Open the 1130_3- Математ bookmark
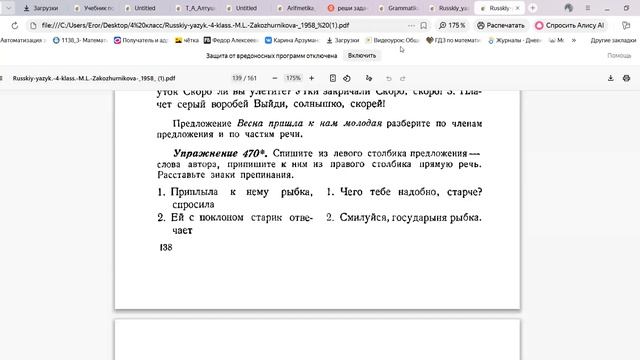 pos(80,40)
